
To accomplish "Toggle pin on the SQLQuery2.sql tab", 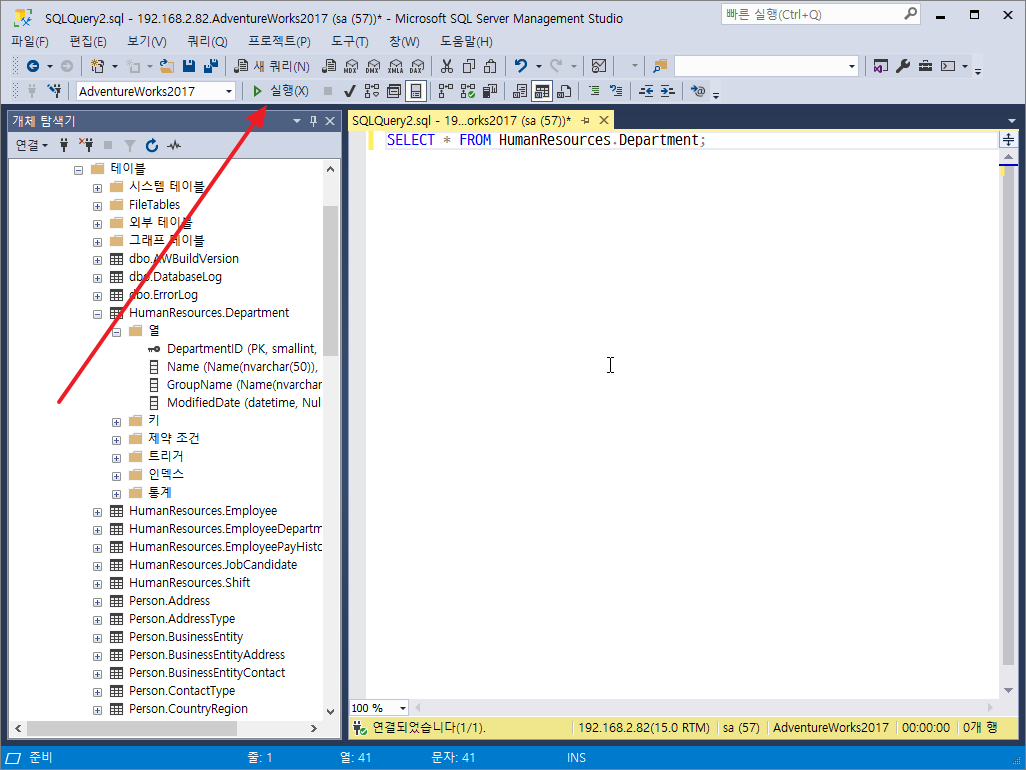I will pyautogui.click(x=586, y=120).
